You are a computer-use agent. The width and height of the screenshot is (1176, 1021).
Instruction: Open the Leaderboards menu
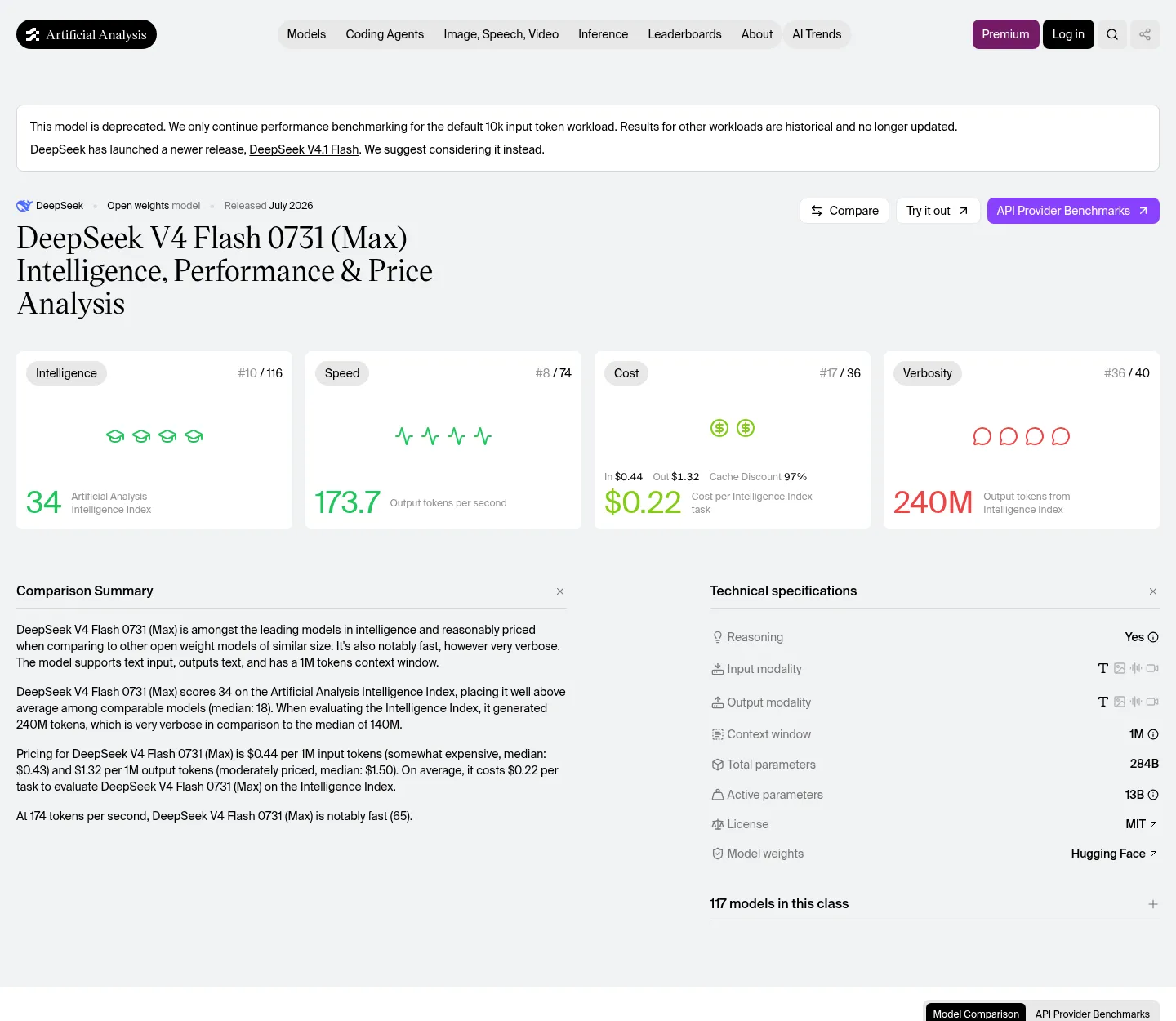point(684,34)
